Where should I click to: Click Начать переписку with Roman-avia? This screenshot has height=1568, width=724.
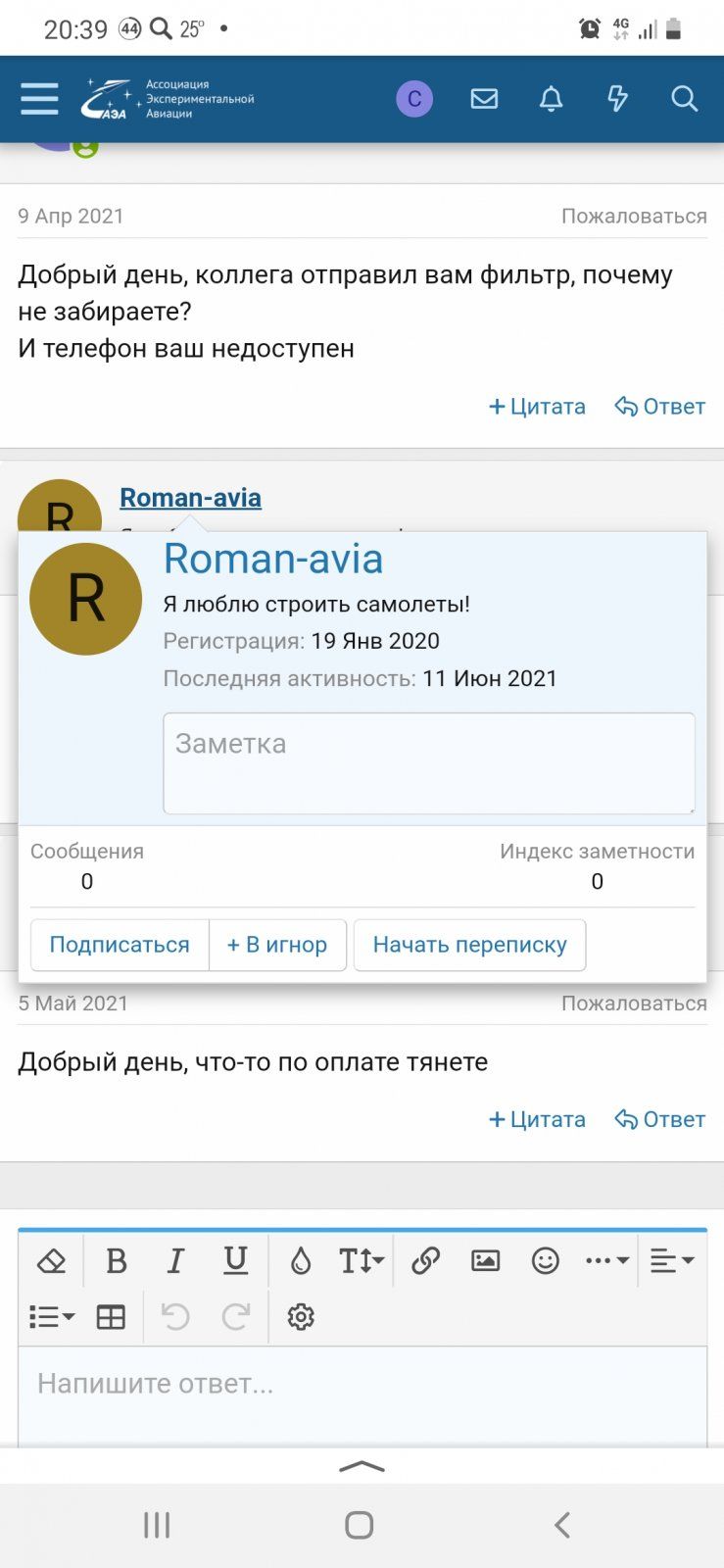pos(469,945)
